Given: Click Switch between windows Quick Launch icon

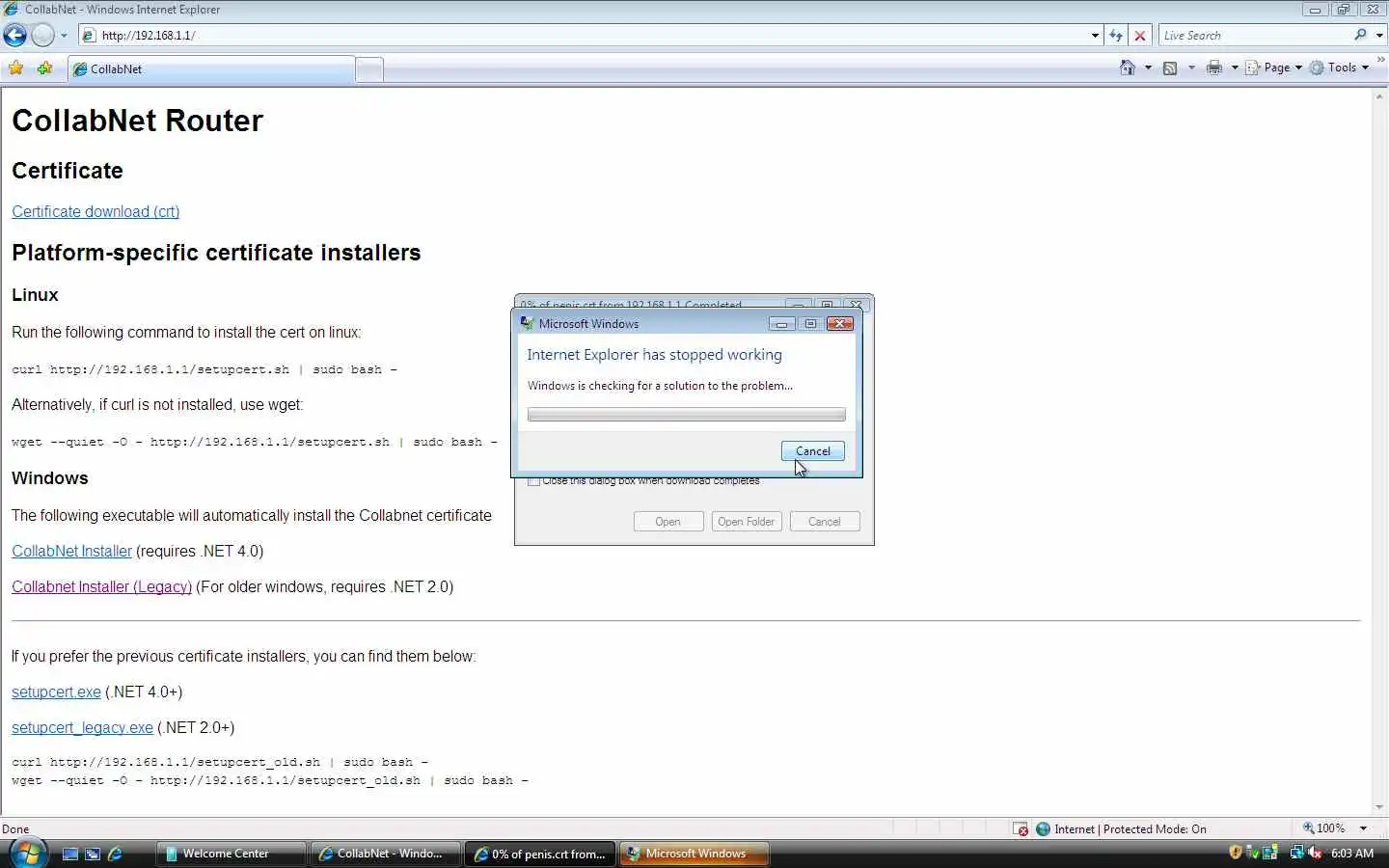Looking at the screenshot, I should (x=93, y=854).
